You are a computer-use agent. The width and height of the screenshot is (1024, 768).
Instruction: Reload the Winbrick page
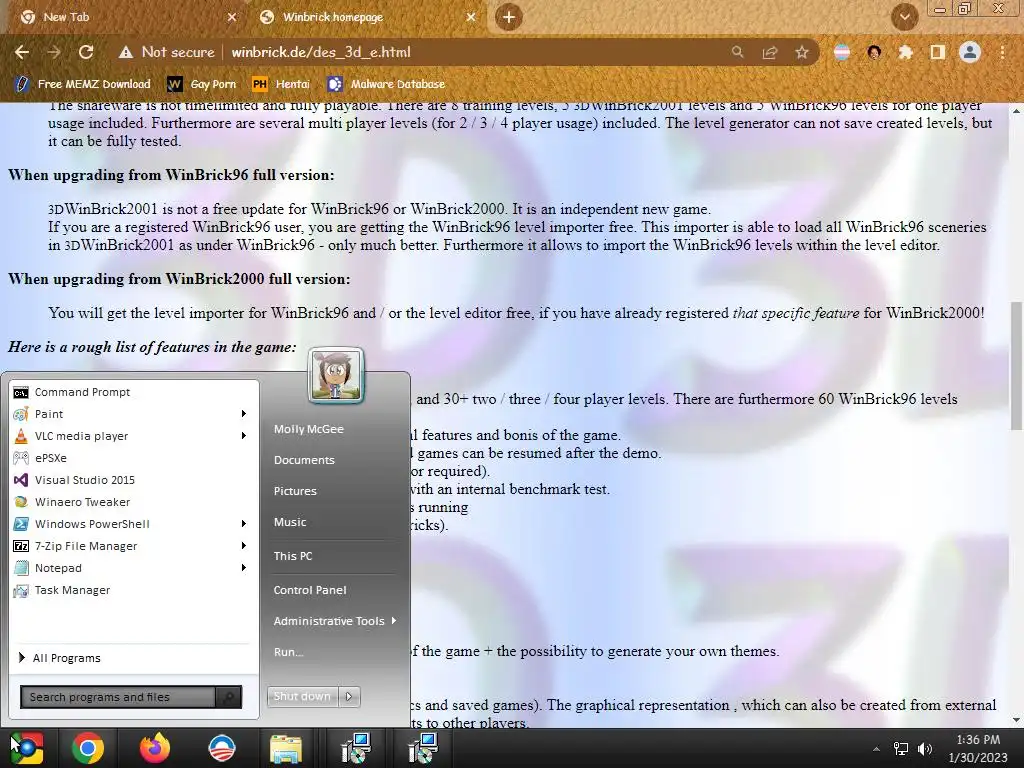(x=86, y=52)
